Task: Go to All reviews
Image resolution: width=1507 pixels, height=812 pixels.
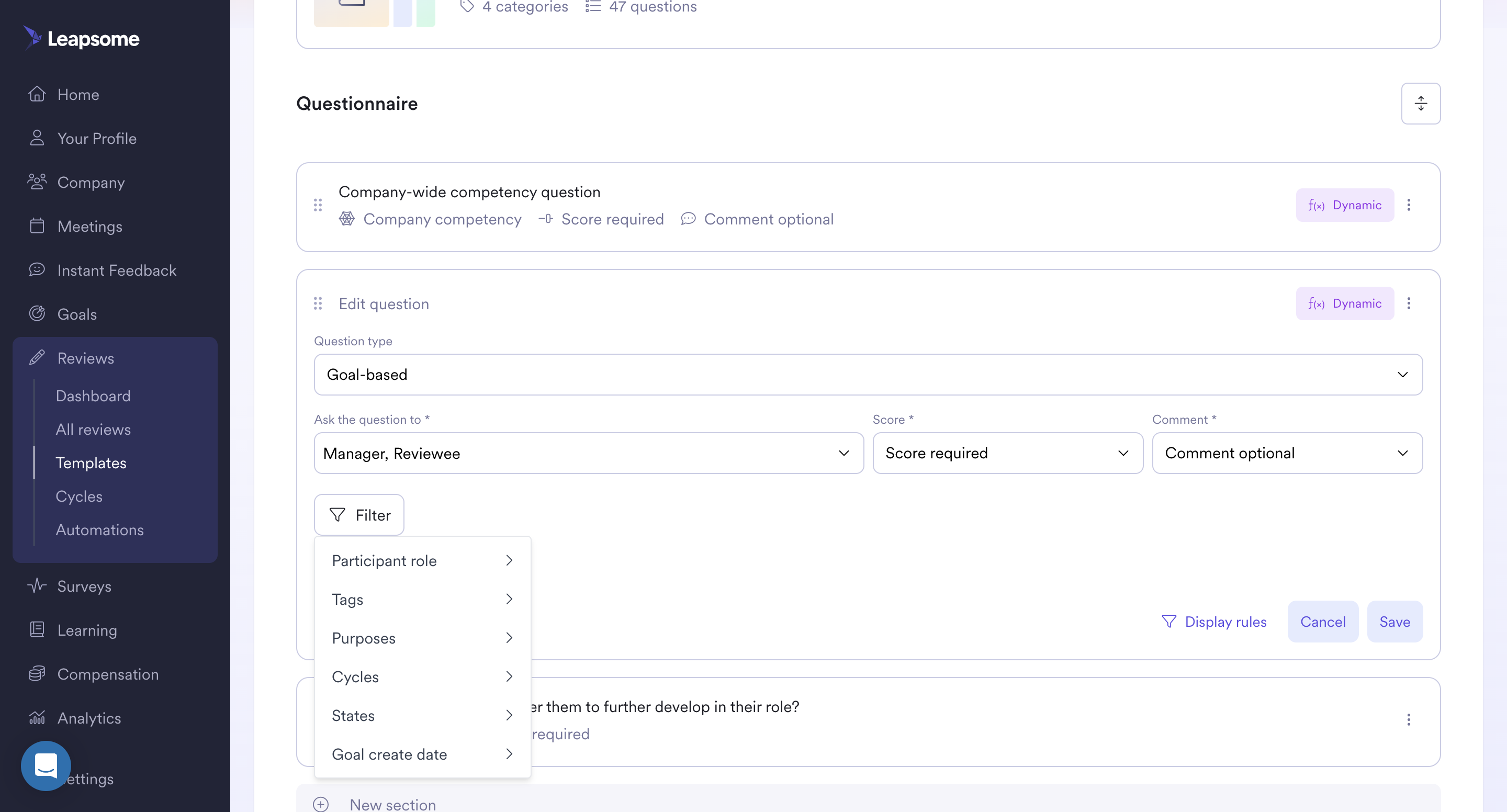Action: pyautogui.click(x=93, y=429)
